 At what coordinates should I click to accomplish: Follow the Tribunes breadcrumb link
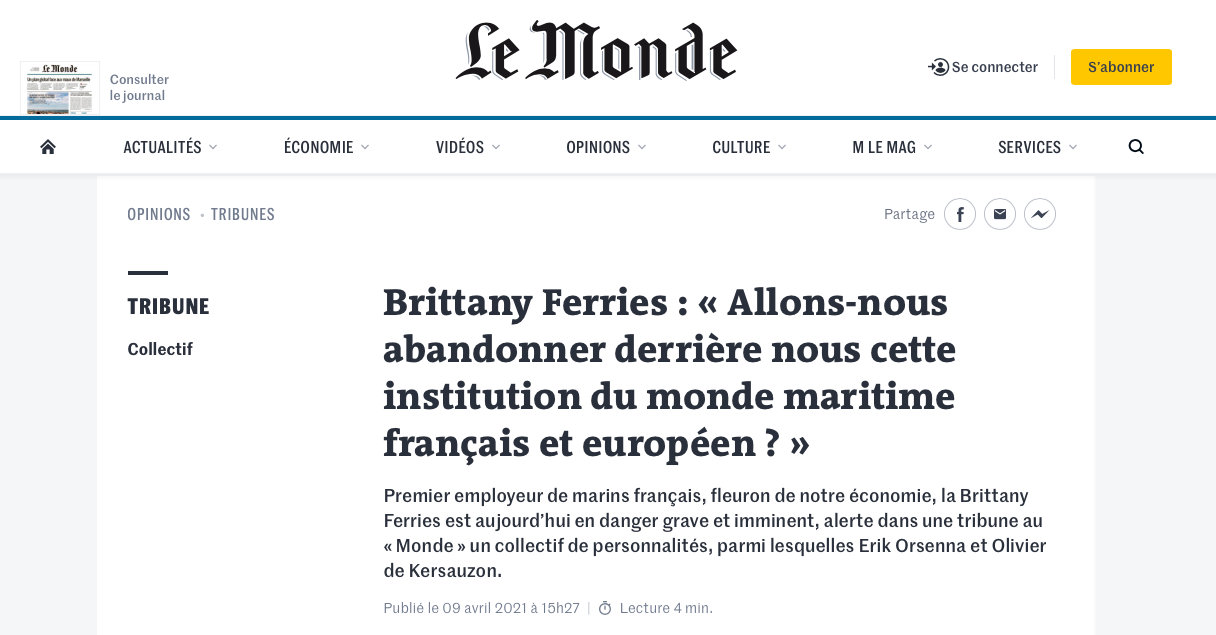pos(243,214)
